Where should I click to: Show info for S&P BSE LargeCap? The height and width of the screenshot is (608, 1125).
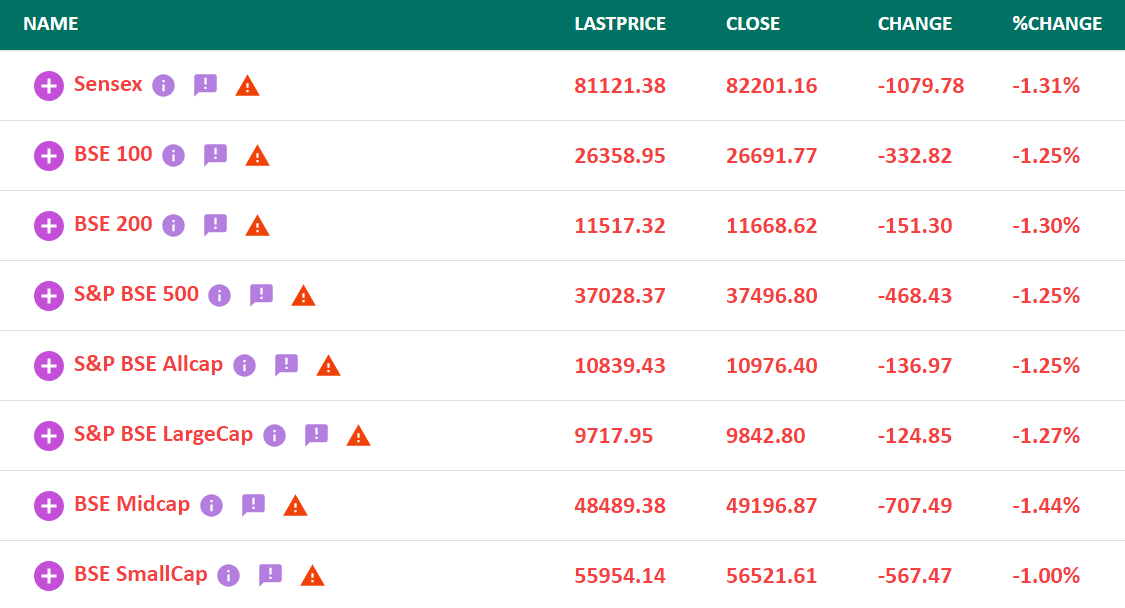tap(275, 436)
